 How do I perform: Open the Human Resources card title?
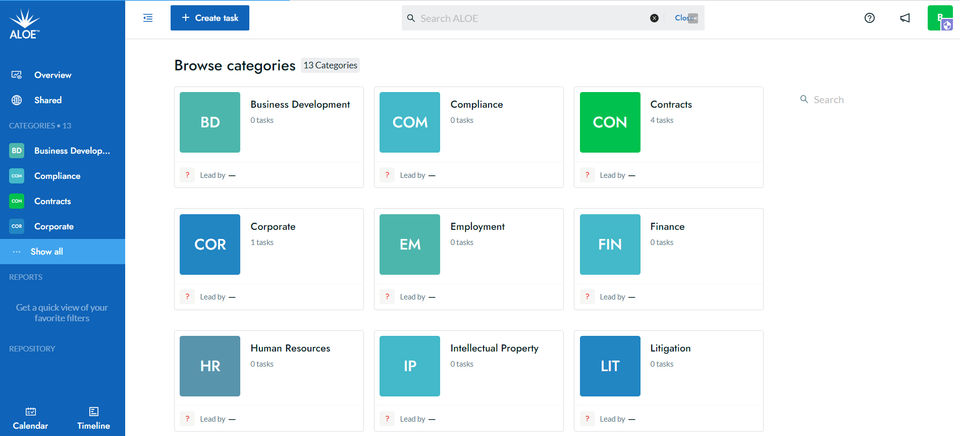(290, 348)
